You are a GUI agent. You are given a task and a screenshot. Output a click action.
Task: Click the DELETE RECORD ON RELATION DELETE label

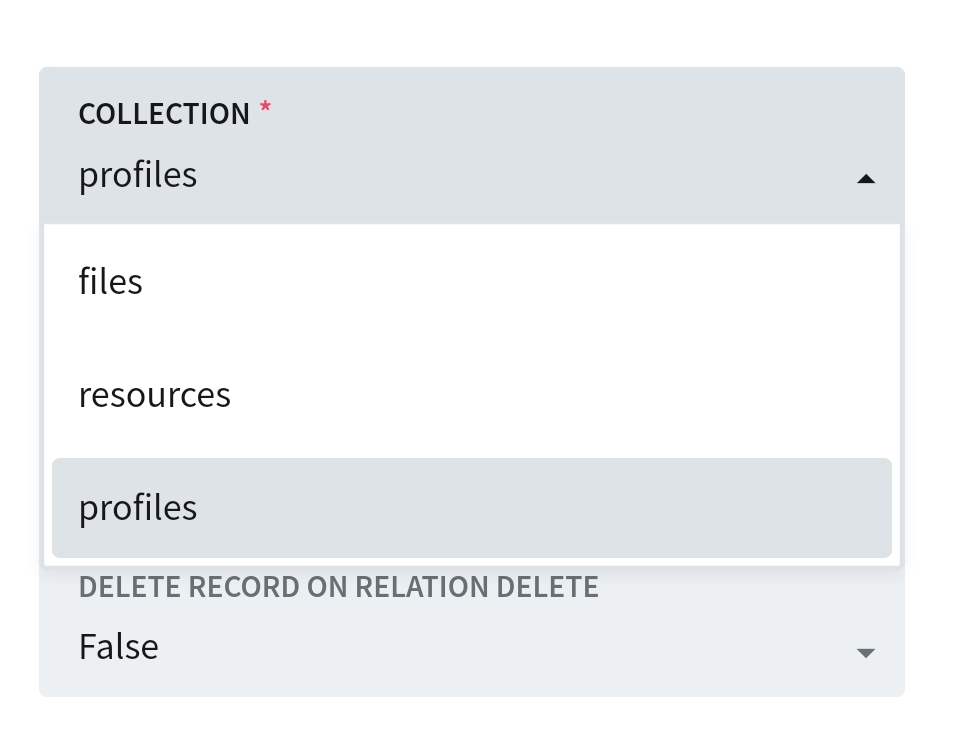click(x=338, y=587)
